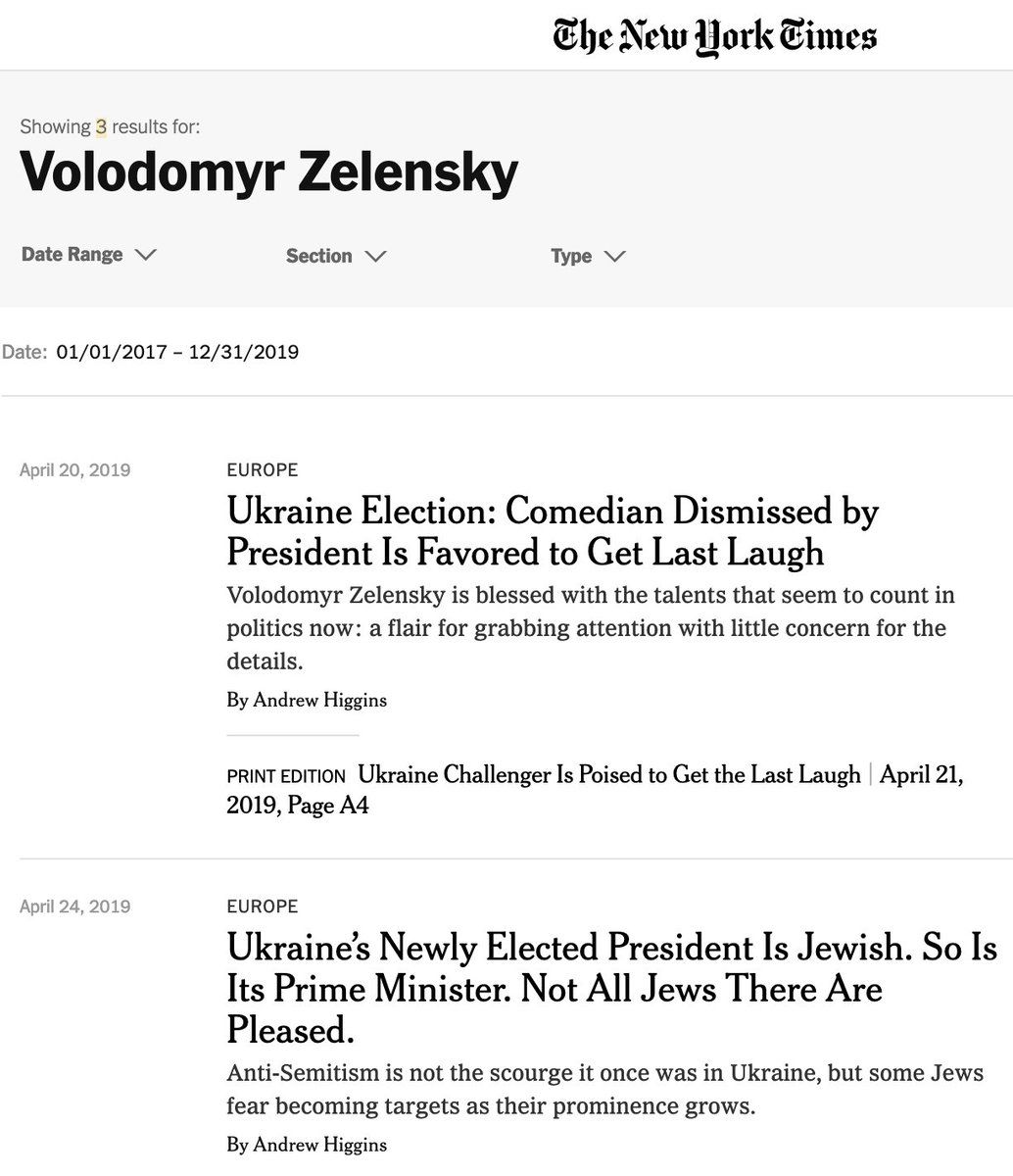Image resolution: width=1013 pixels, height=1176 pixels.
Task: Click the Zelensky article summary about talents
Action: (x=591, y=628)
